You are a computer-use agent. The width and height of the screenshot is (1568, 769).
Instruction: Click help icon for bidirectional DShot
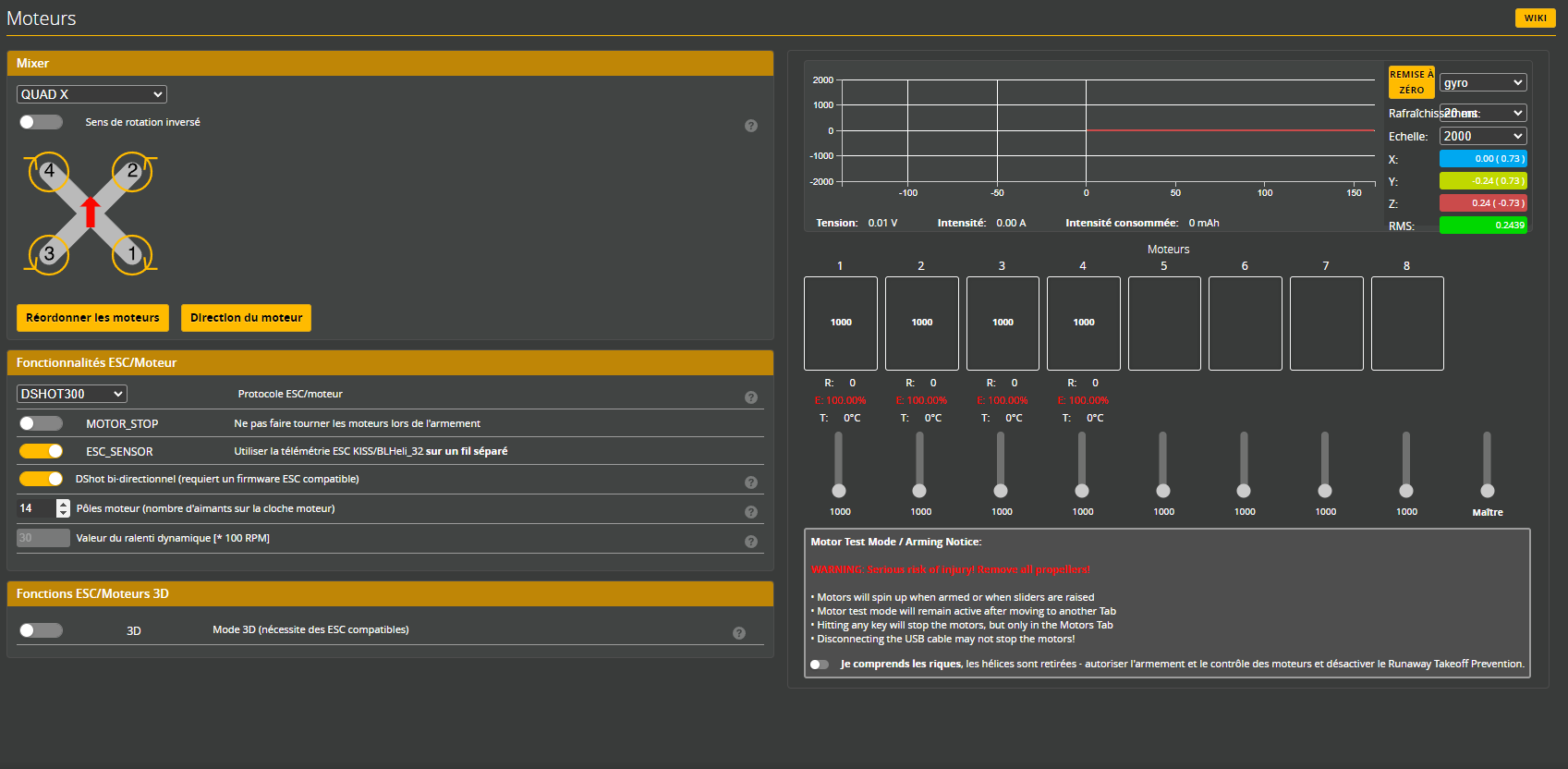[x=750, y=482]
